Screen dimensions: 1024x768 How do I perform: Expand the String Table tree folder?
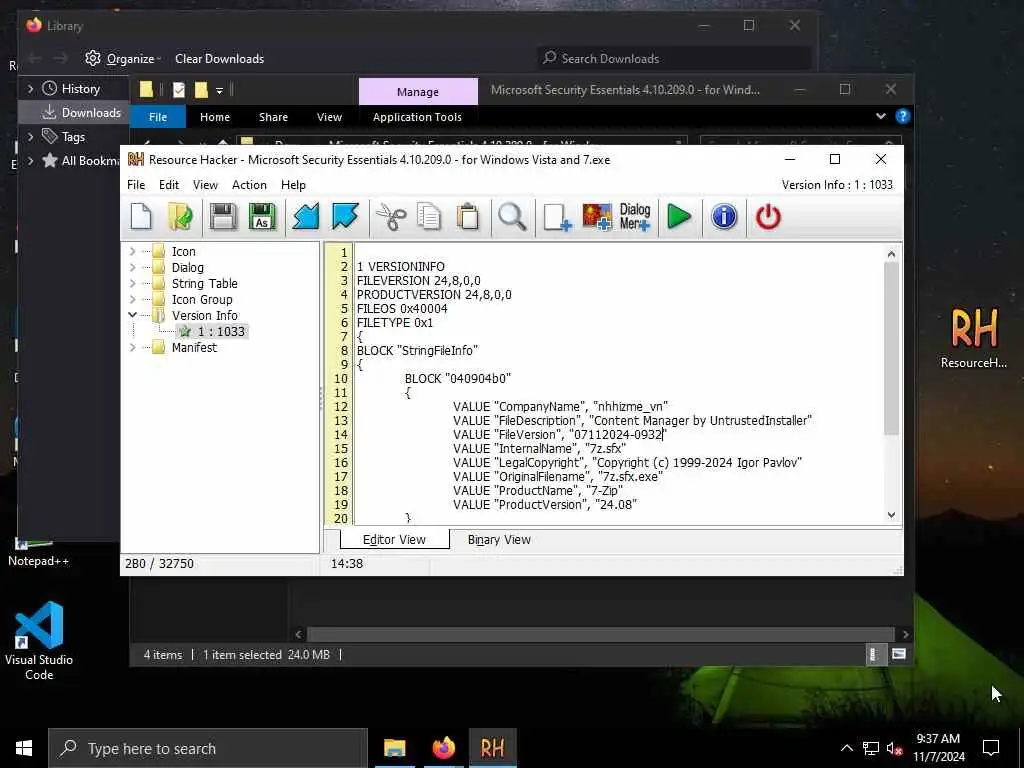click(133, 283)
